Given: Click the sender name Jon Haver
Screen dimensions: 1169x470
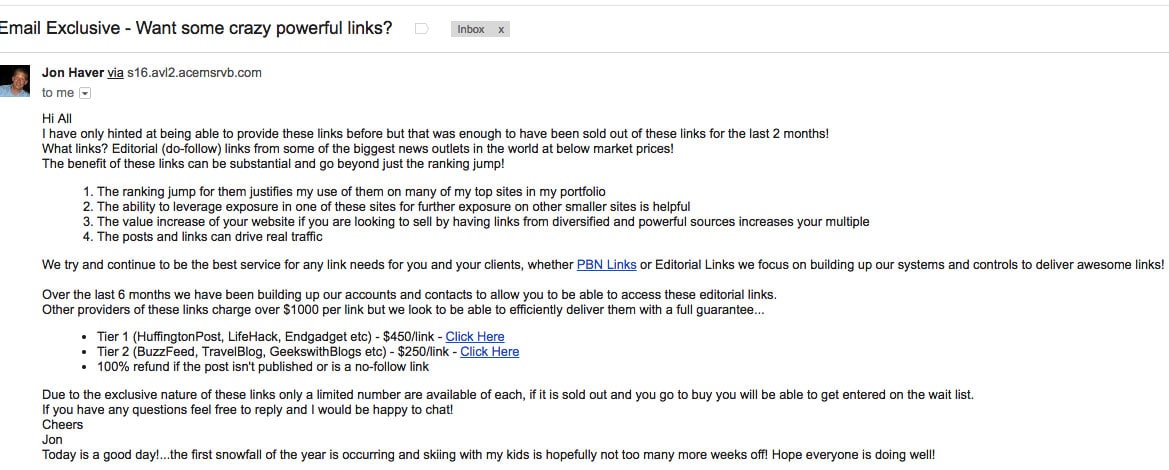Looking at the screenshot, I should 72,72.
